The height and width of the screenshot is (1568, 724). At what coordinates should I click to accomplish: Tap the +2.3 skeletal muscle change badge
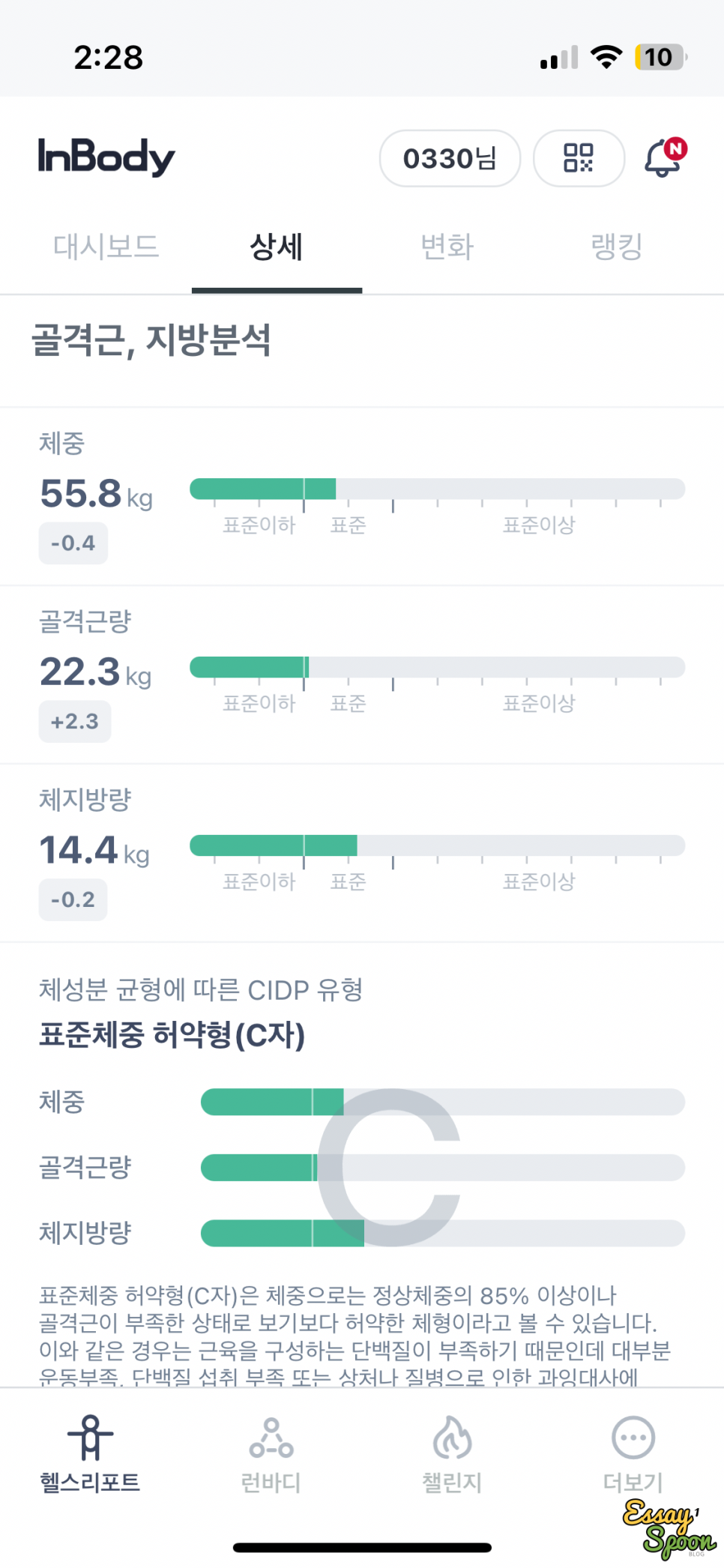pos(75,721)
